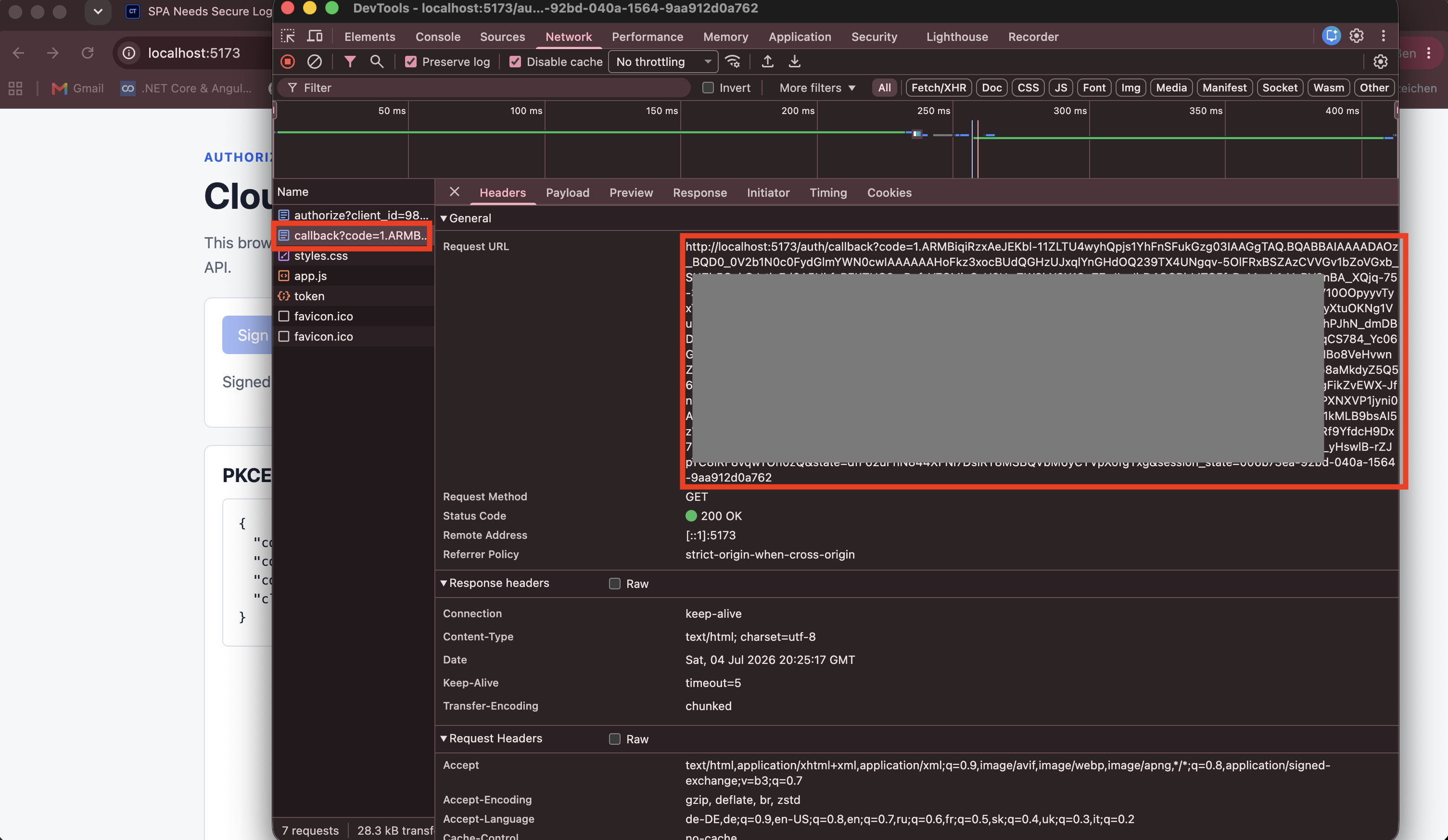Click browser back arrow
The width and height of the screenshot is (1448, 840).
[18, 53]
